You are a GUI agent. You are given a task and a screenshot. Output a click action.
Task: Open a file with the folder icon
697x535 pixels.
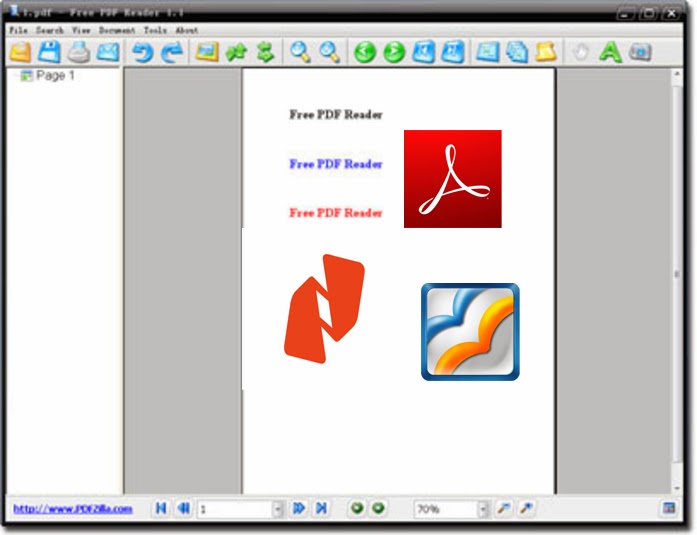tap(20, 52)
